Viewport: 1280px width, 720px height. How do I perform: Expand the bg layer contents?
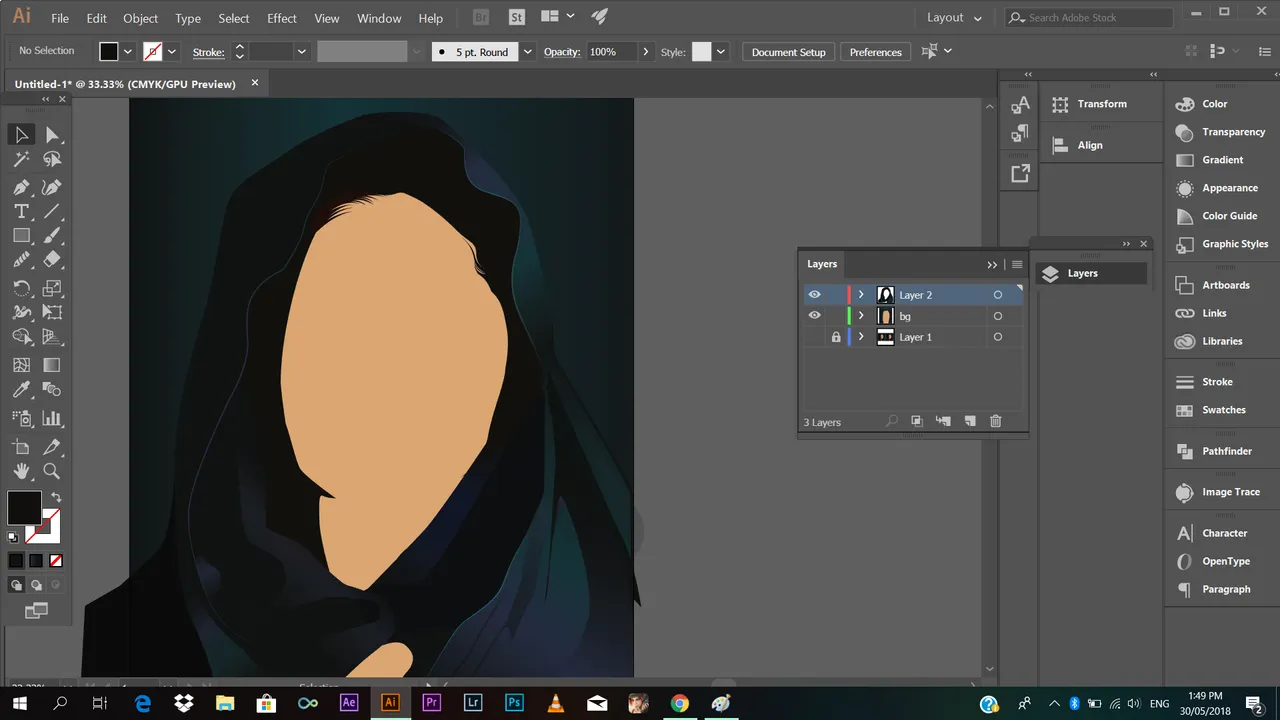861,316
